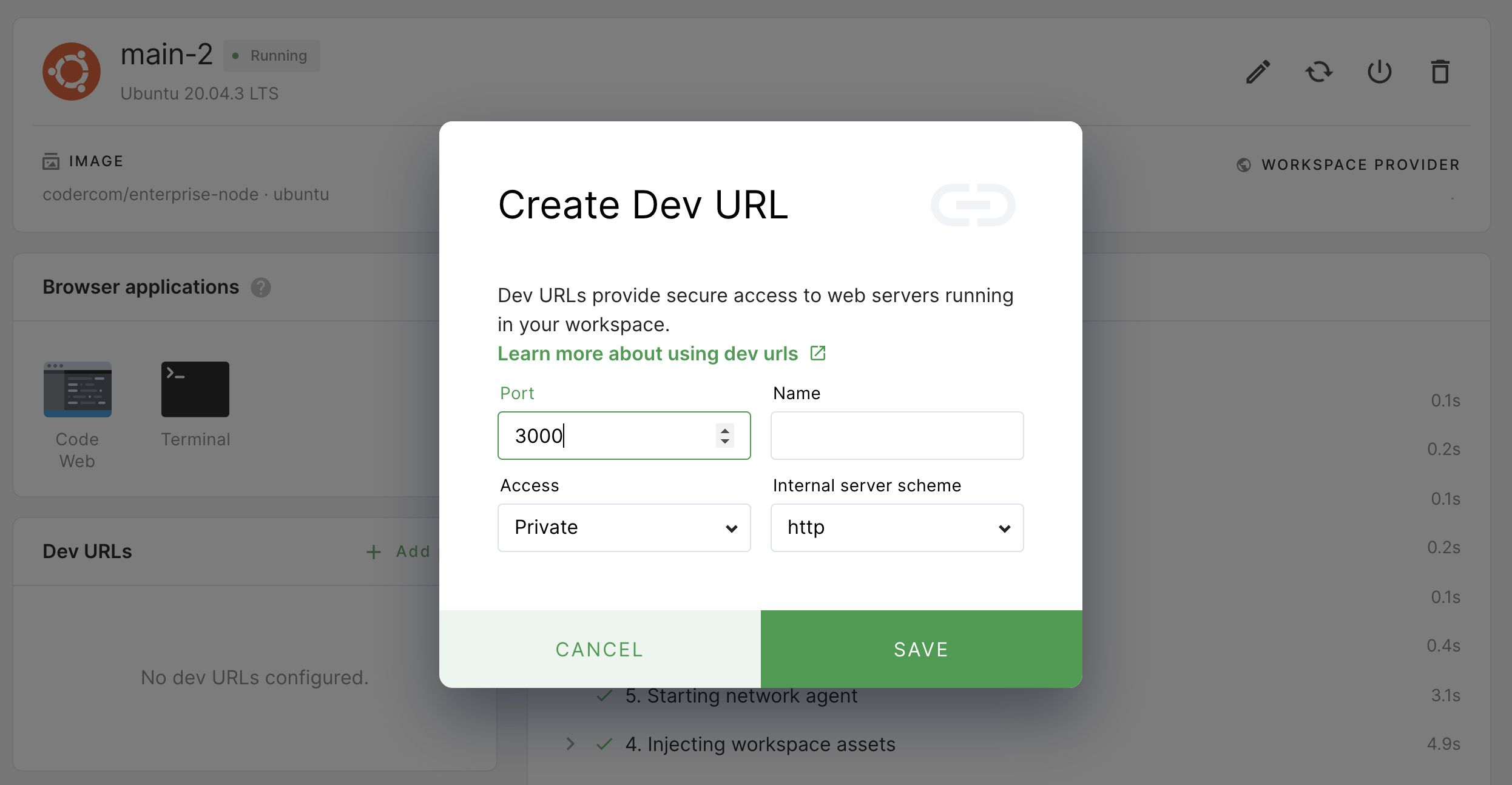Screen dimensions: 1512x785
Task: Open the Learn more about using dev urls link
Action: click(647, 354)
